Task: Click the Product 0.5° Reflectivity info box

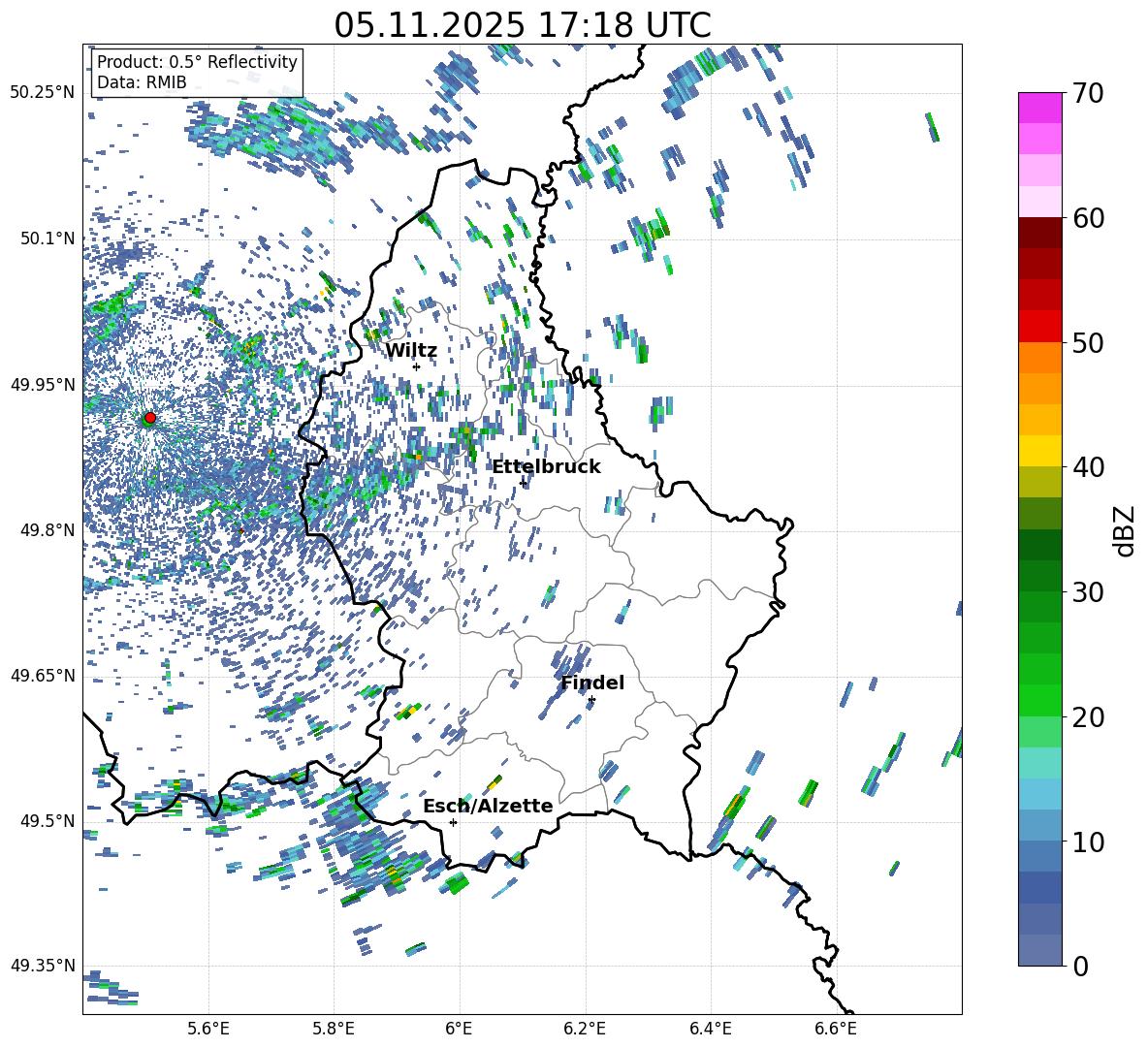Action: click(x=197, y=73)
